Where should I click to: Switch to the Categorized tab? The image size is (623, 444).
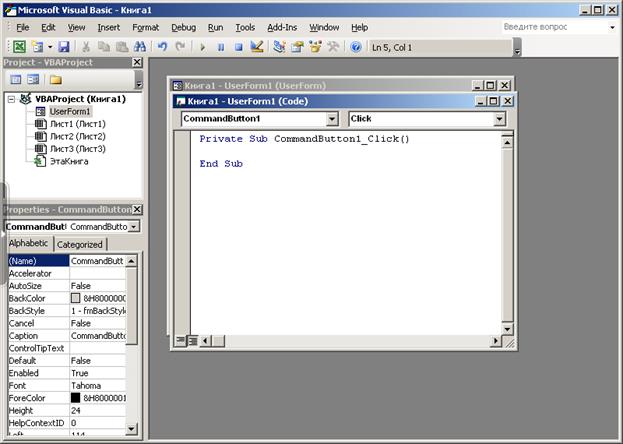coord(79,244)
